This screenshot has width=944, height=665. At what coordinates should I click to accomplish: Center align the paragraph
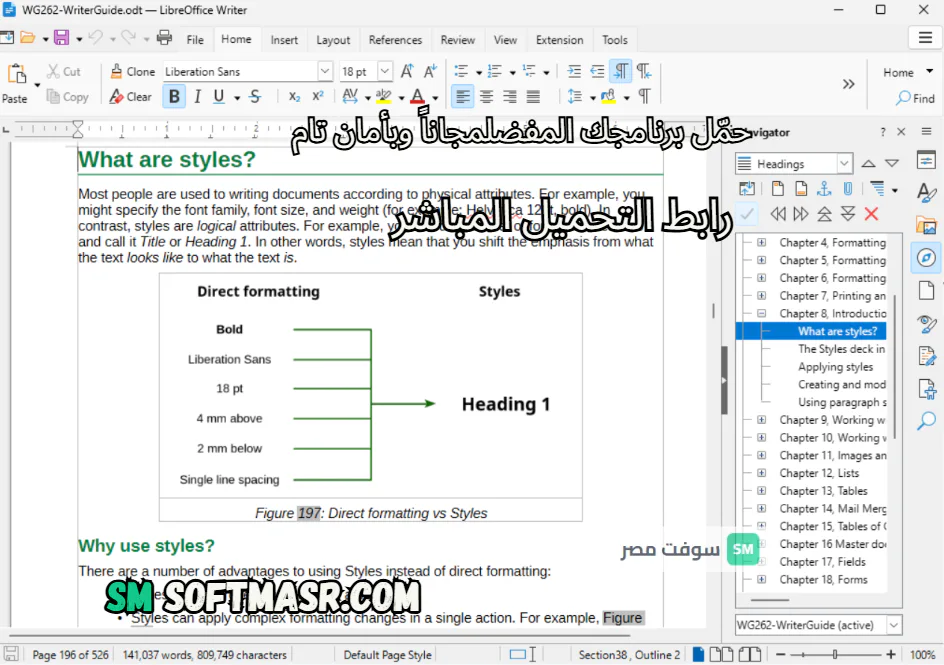486,96
